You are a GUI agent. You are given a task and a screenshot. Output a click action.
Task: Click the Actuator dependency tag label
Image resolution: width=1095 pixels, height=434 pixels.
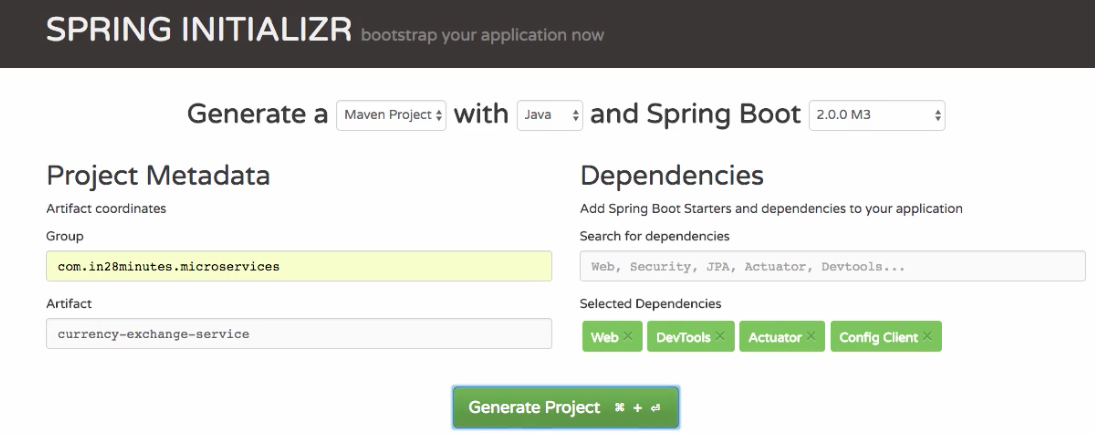tap(774, 338)
